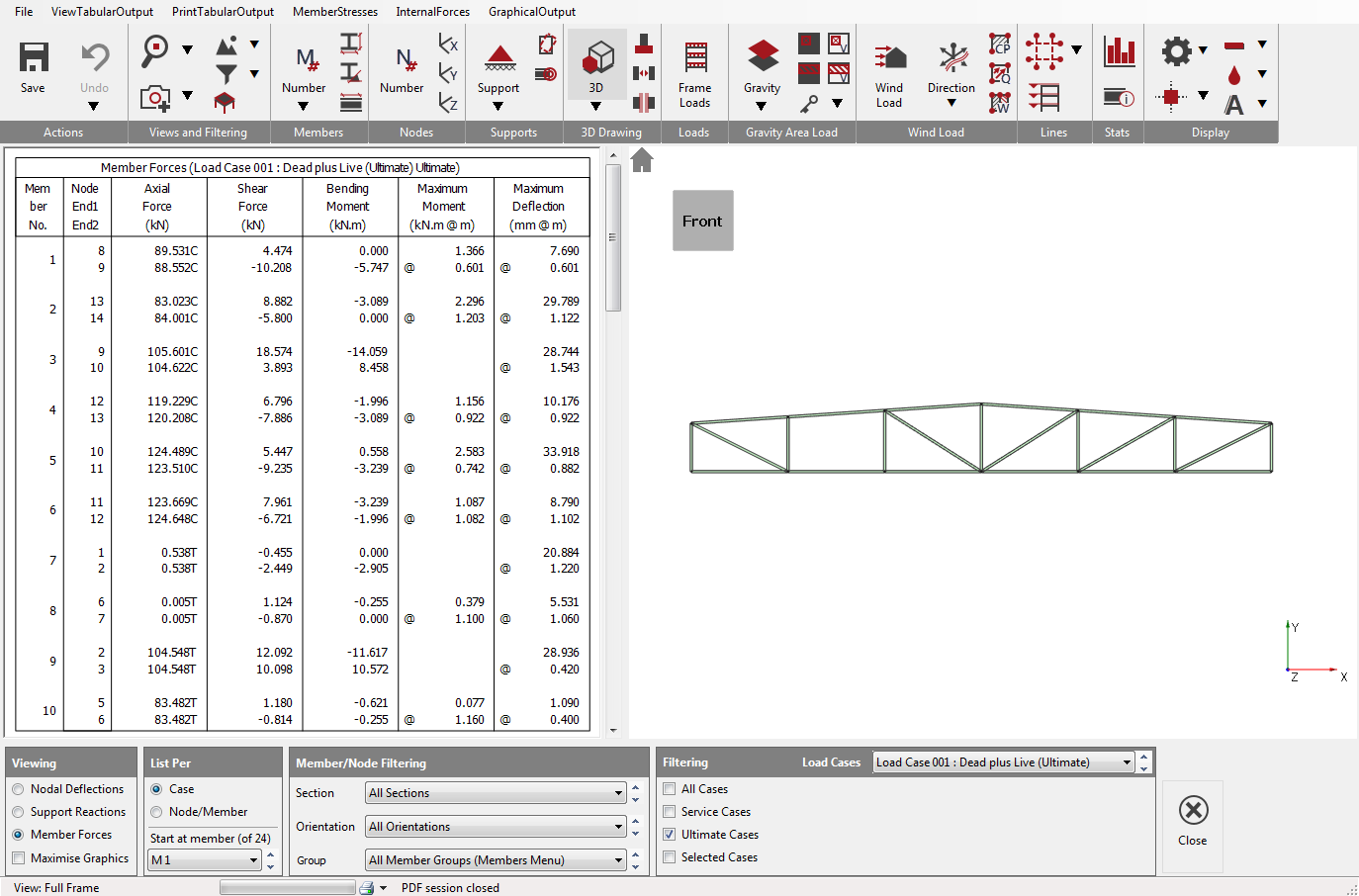Click the Gravity area load icon
The height and width of the screenshot is (896, 1359).
click(x=762, y=57)
